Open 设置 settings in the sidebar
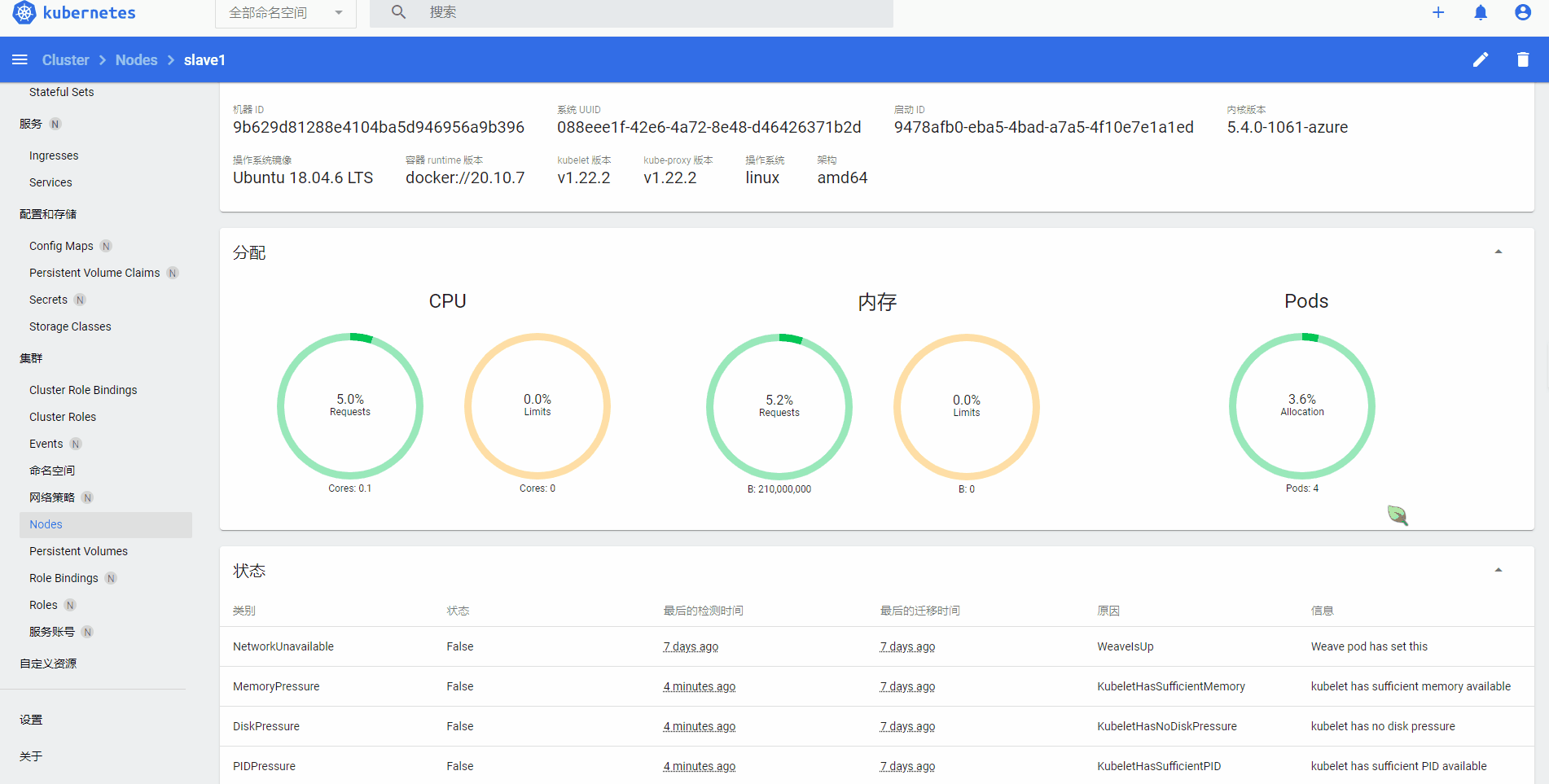 pos(31,720)
